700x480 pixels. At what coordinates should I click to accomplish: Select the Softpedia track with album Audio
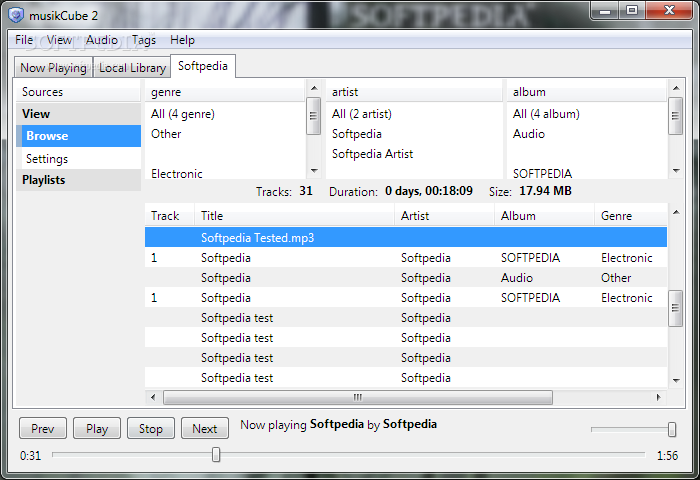(406, 278)
